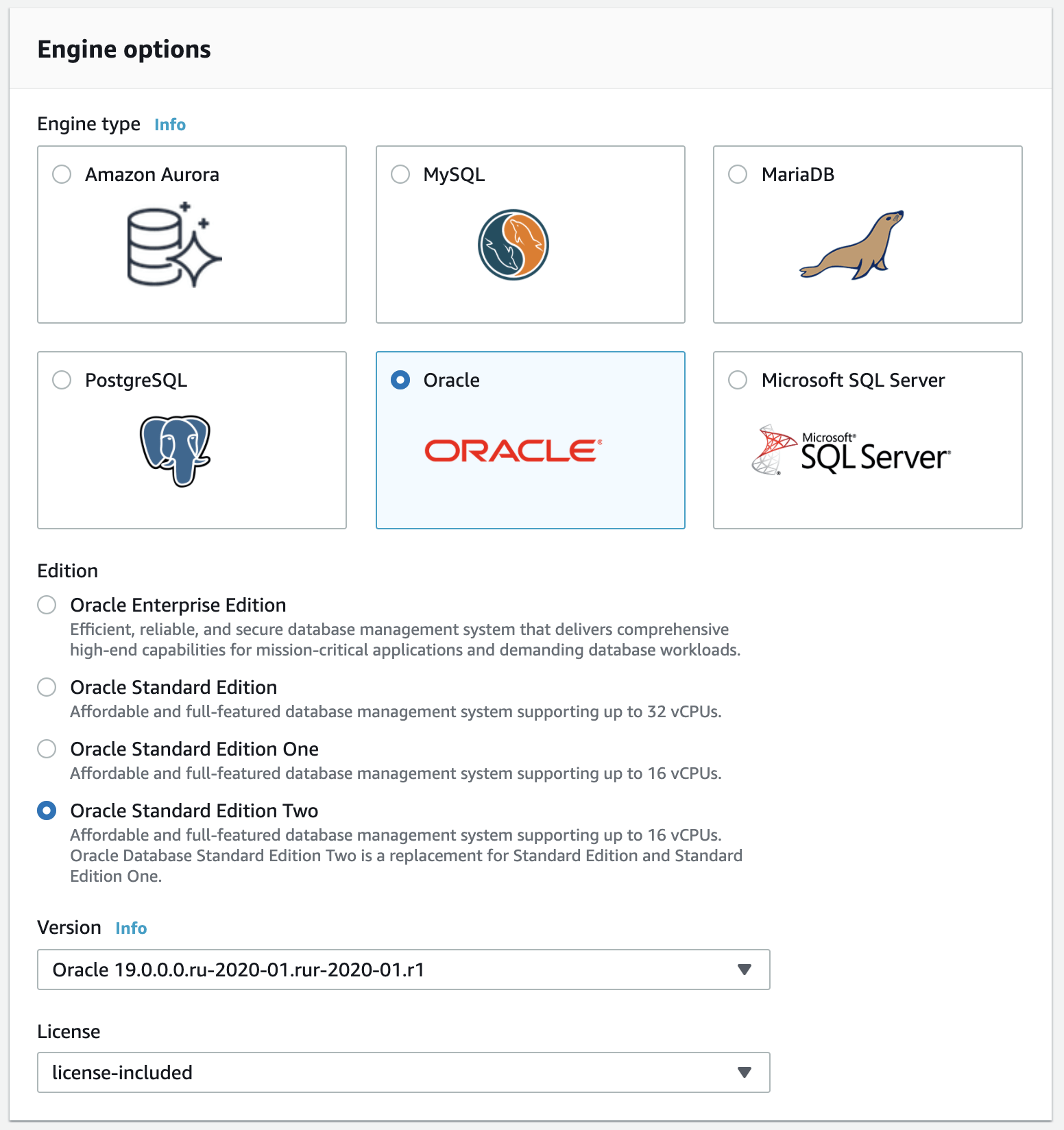The height and width of the screenshot is (1130, 1064).
Task: Select MySQL as the engine type
Action: (400, 174)
